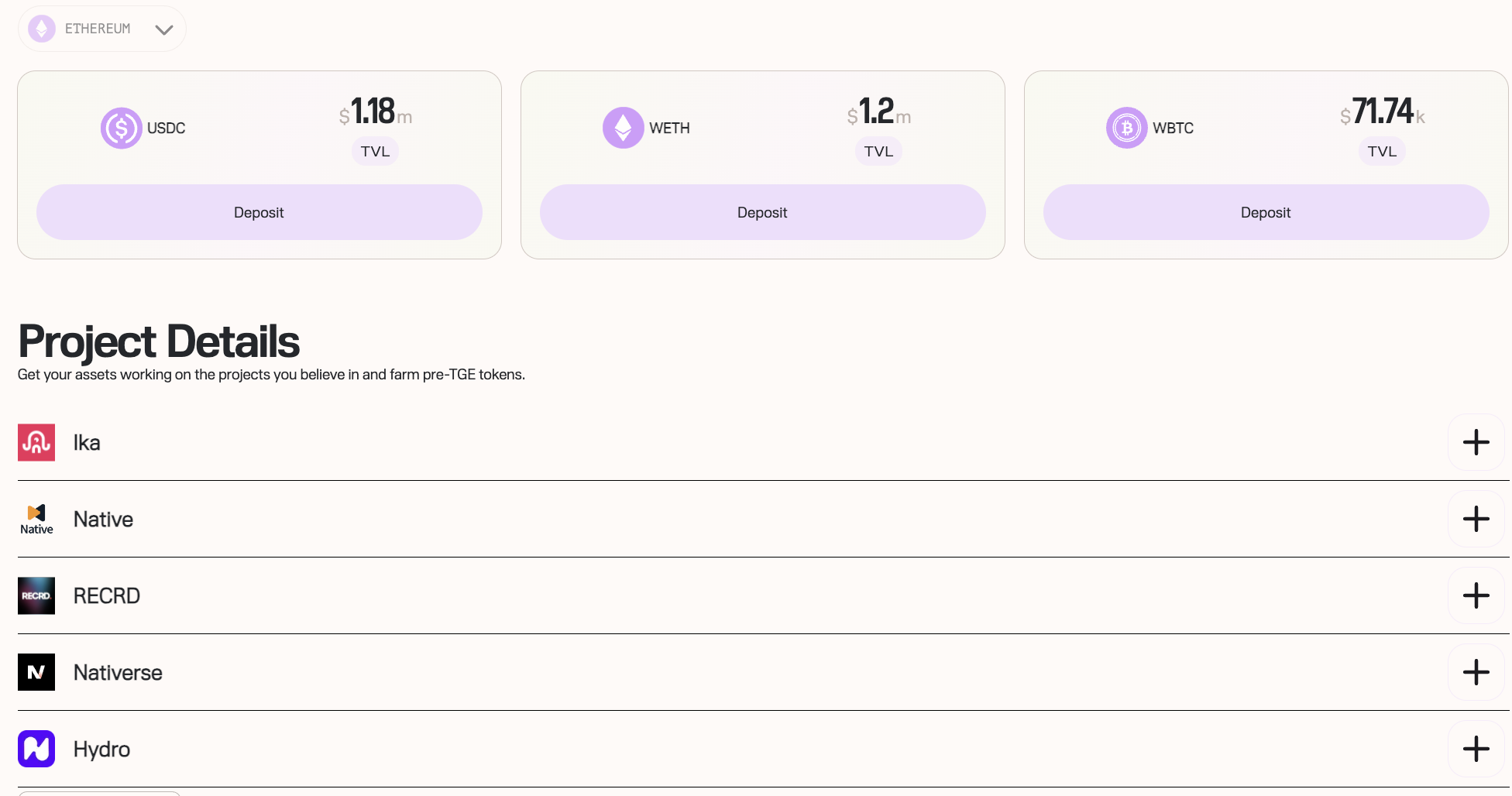
Task: Click the WETH token icon
Action: coord(623,128)
